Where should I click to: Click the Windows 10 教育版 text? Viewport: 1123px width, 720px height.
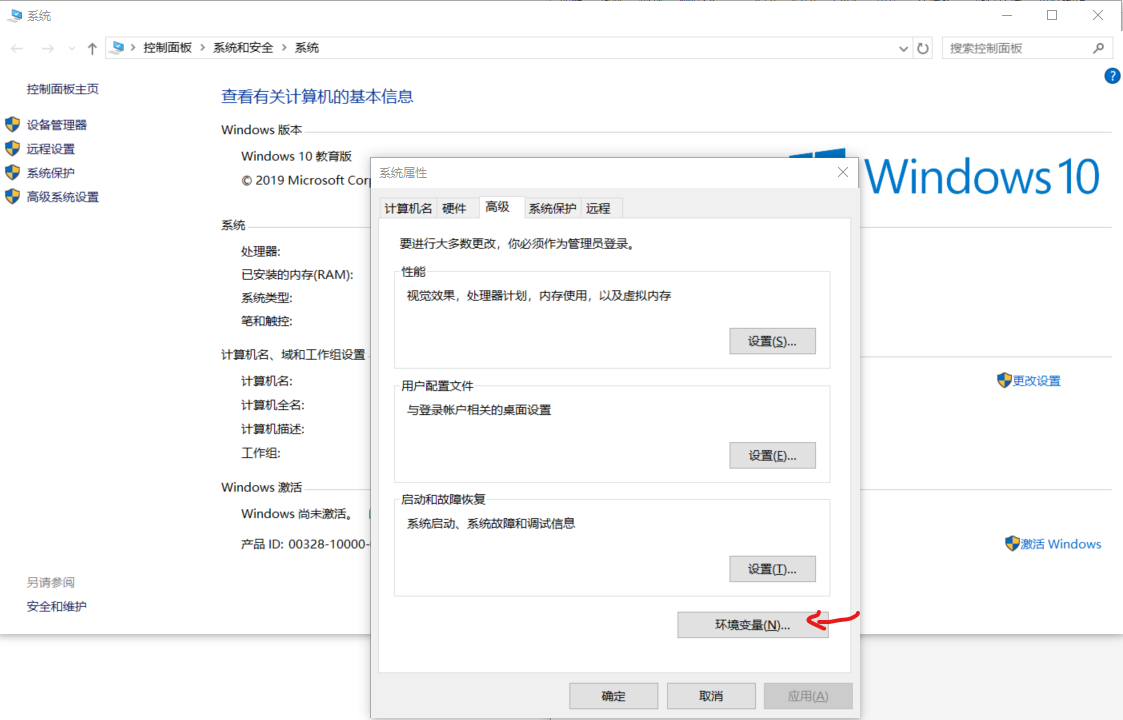click(x=297, y=156)
